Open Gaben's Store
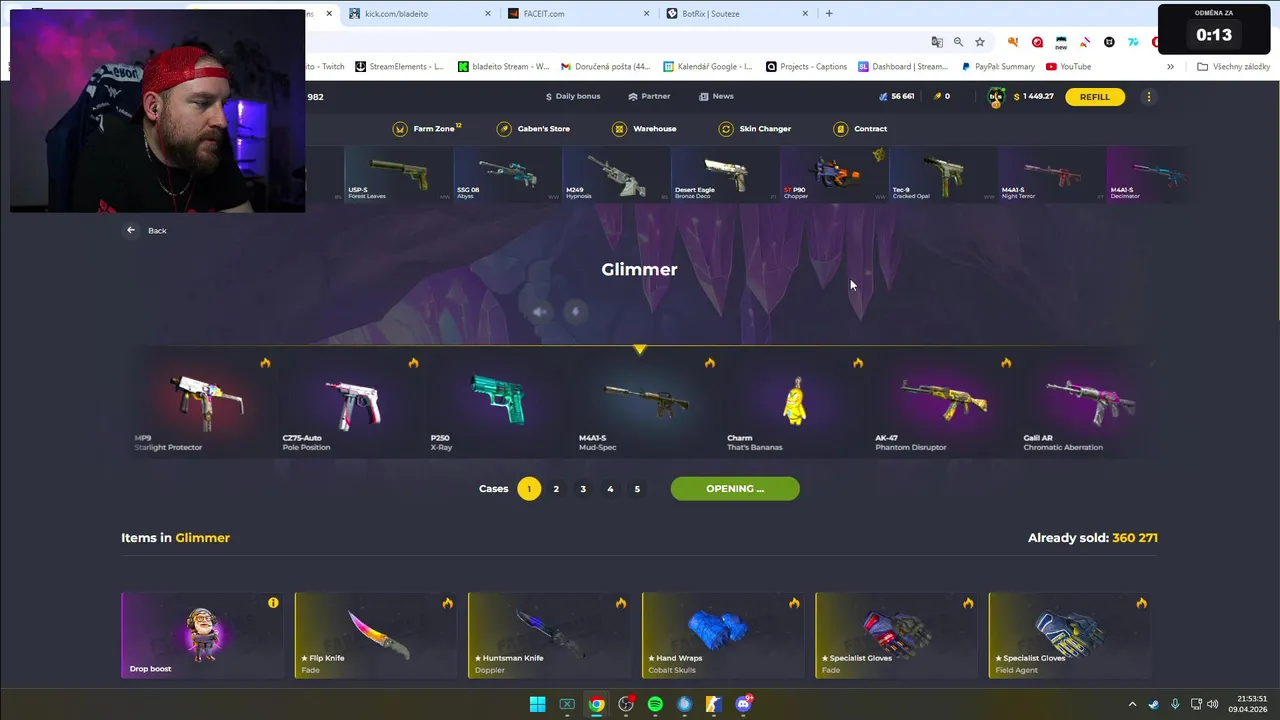1280x720 pixels. pos(534,129)
